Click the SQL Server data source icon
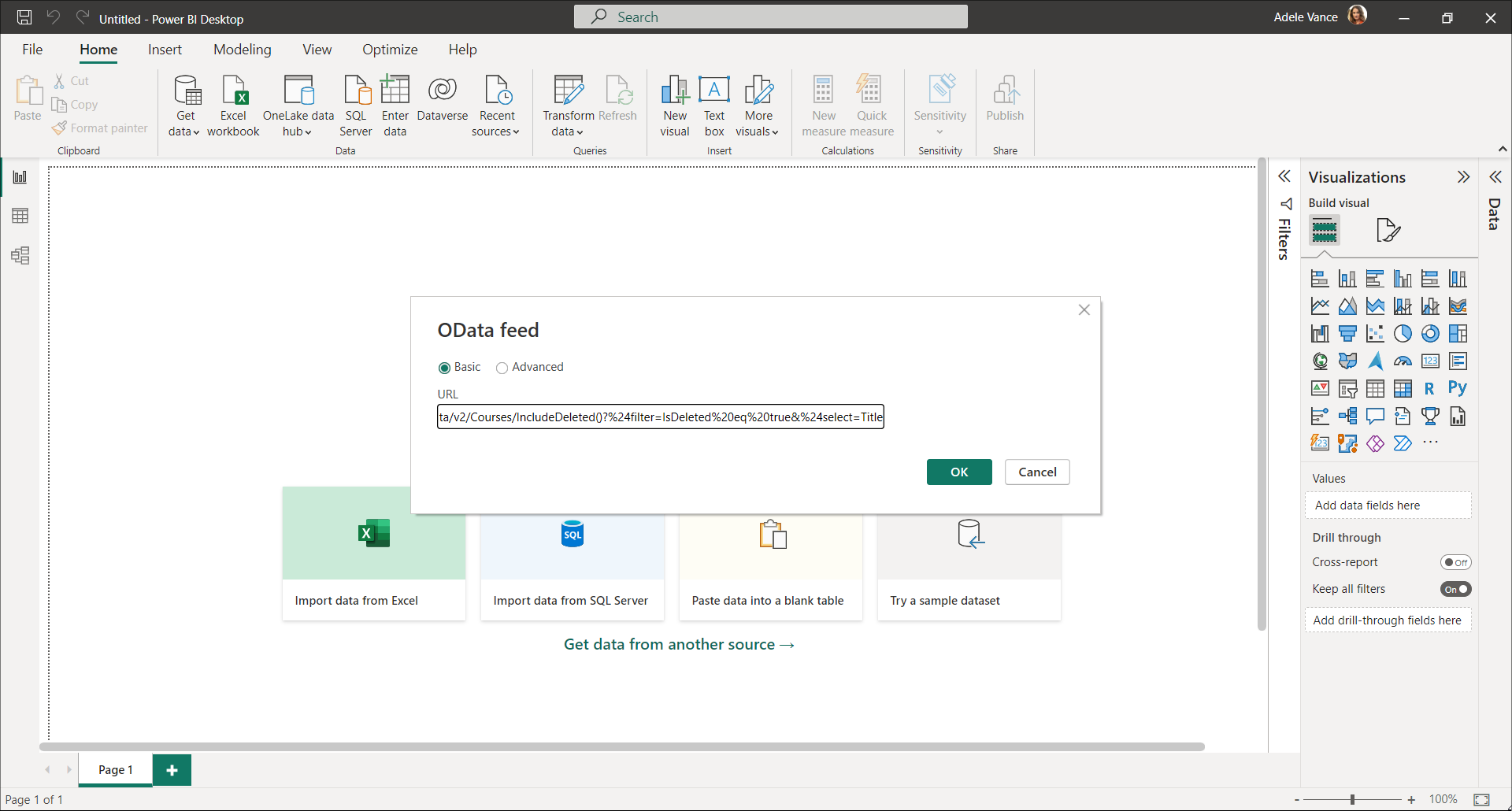 click(356, 91)
